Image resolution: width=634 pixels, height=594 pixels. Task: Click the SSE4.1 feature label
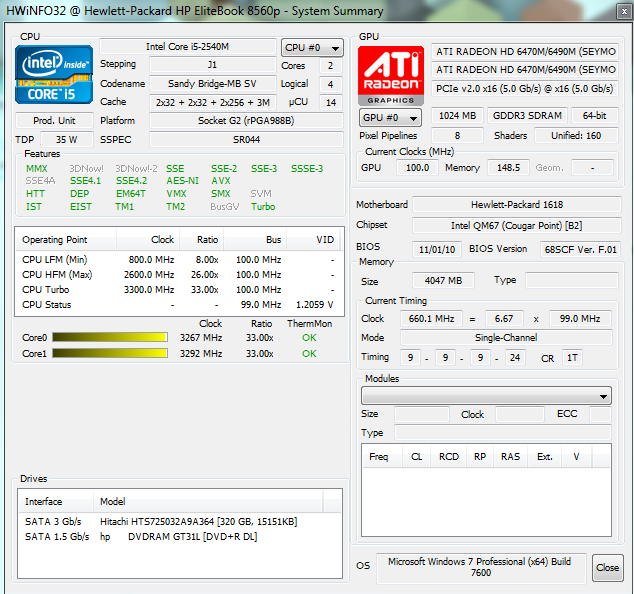(85, 181)
